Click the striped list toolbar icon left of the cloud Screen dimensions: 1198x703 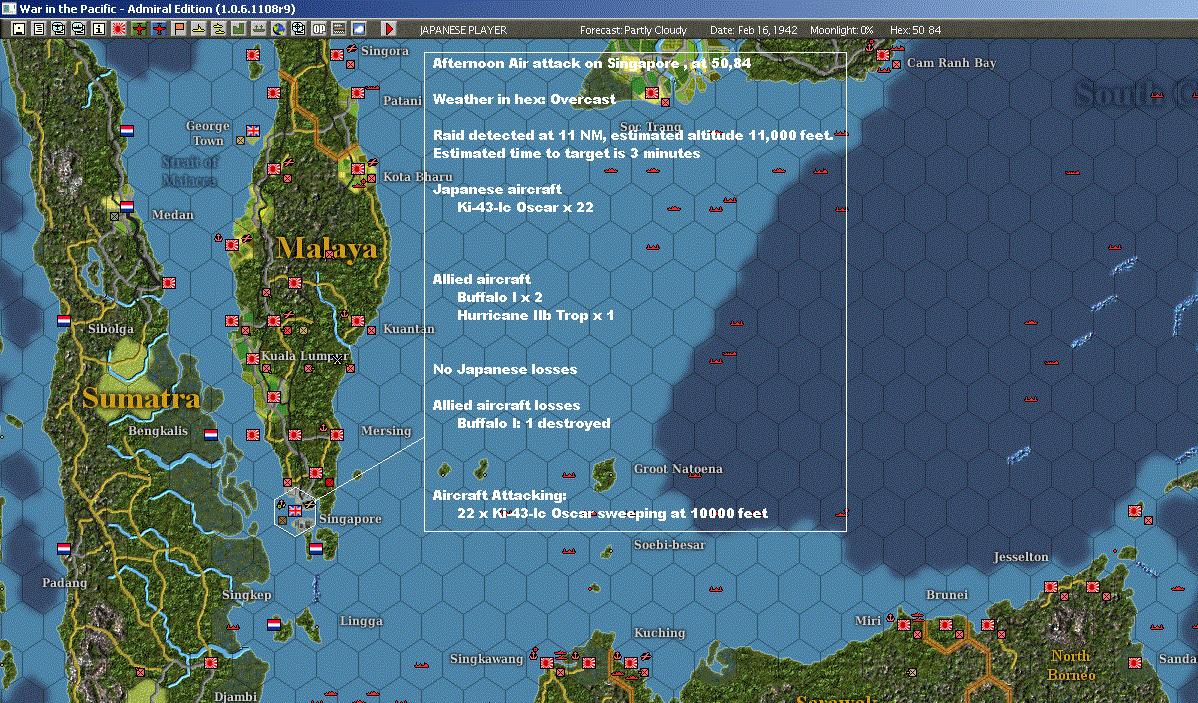point(338,29)
